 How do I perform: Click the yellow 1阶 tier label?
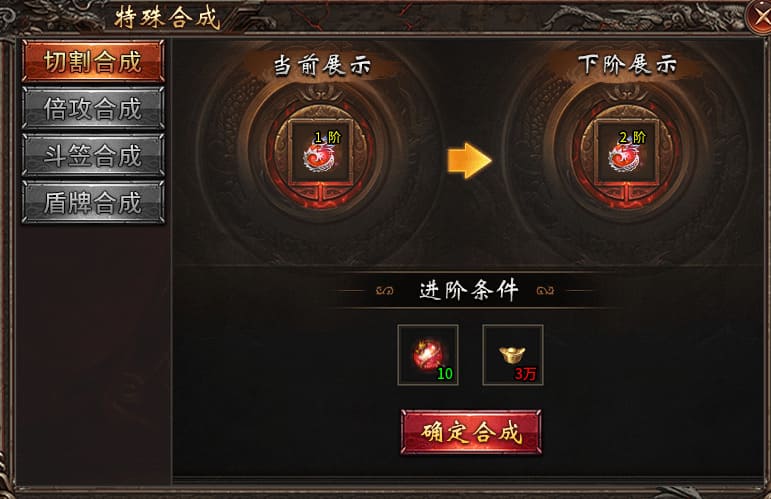click(x=328, y=138)
